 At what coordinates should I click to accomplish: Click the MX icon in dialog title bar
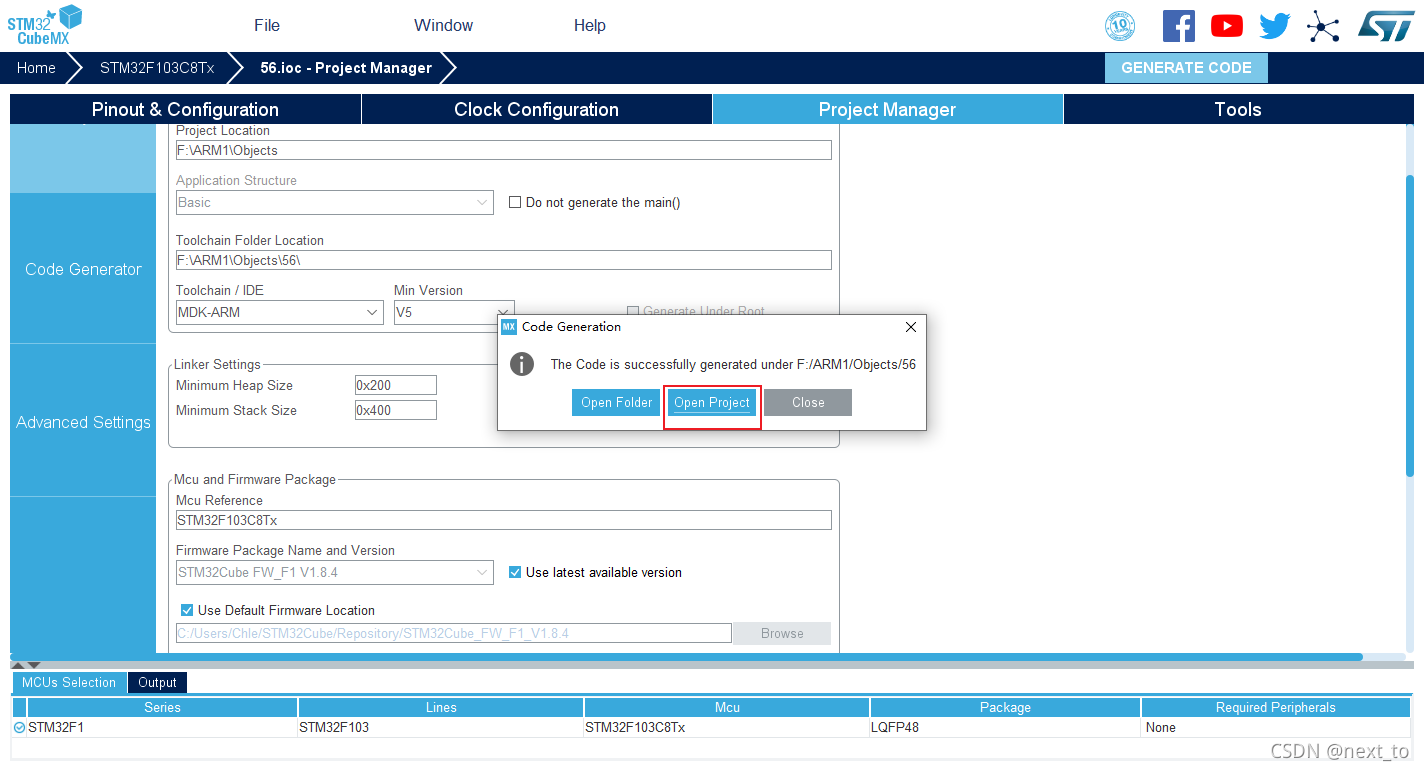tap(509, 327)
